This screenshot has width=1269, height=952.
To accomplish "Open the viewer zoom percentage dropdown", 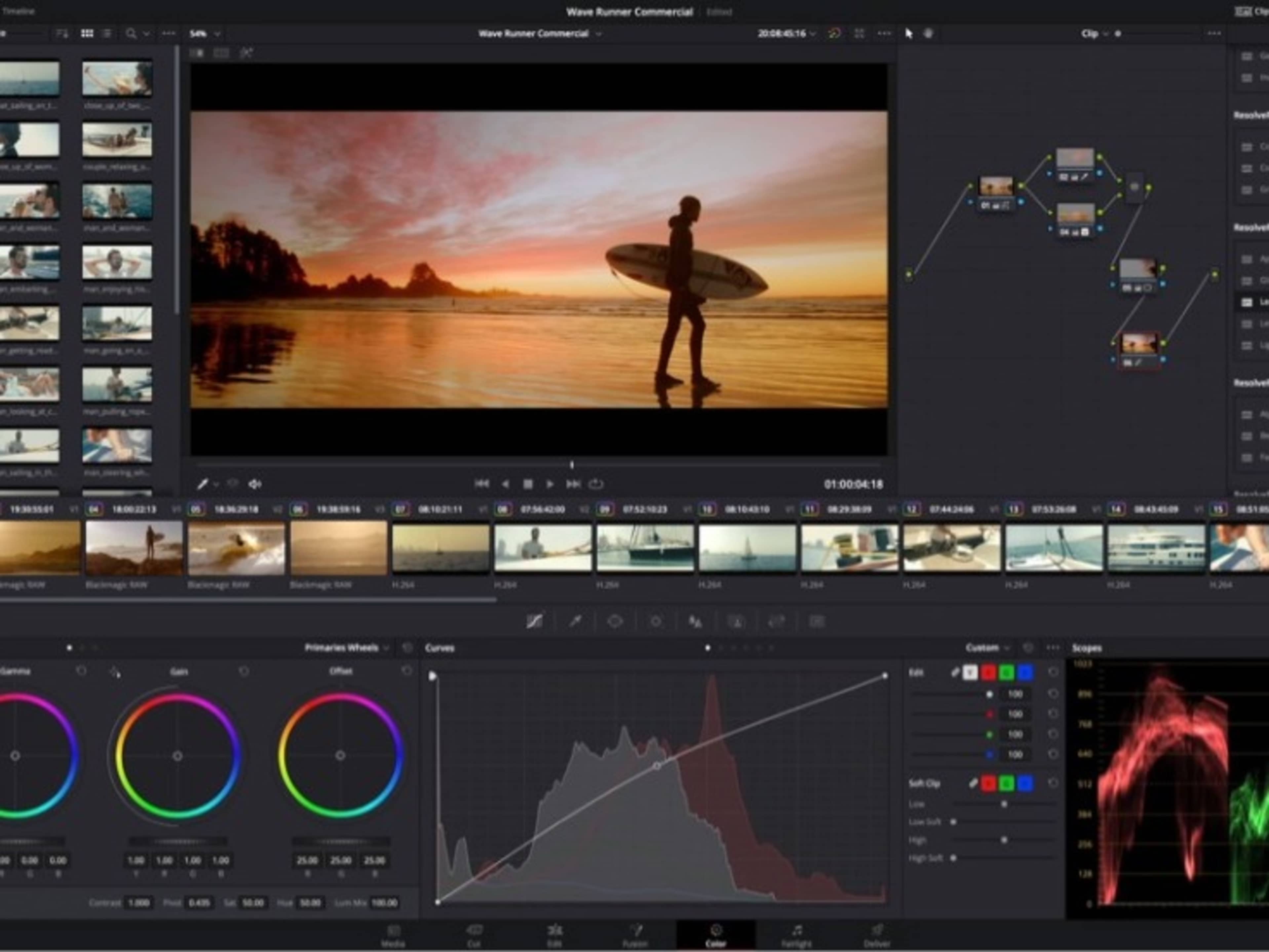I will coord(204,33).
